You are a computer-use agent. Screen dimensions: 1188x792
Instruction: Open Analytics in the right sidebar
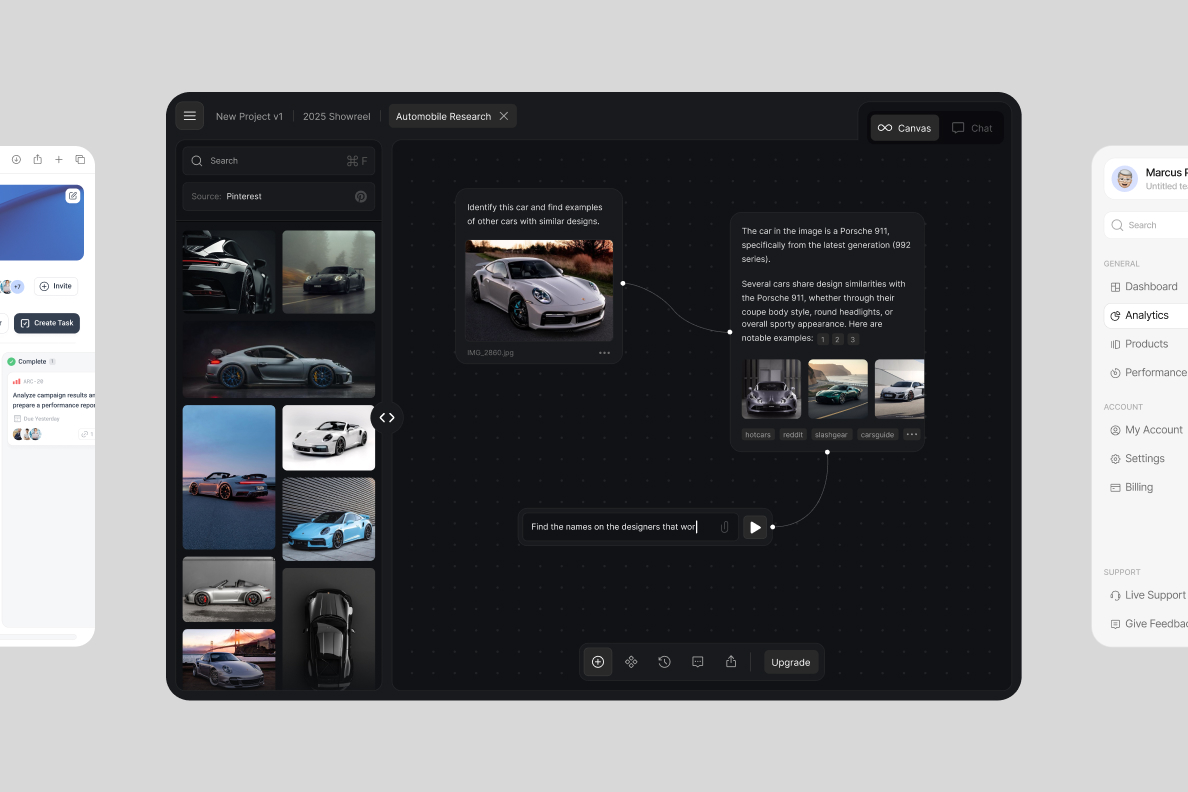[1146, 315]
